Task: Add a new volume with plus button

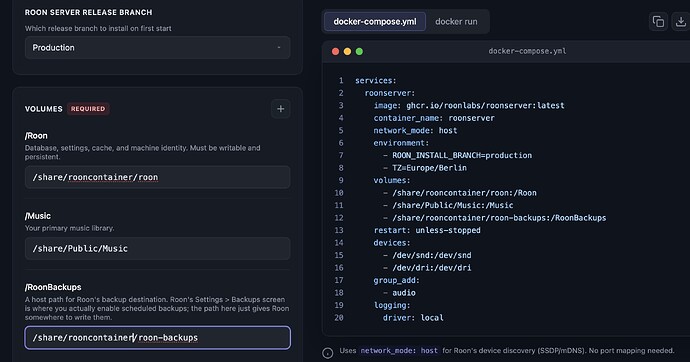Action: (x=280, y=109)
